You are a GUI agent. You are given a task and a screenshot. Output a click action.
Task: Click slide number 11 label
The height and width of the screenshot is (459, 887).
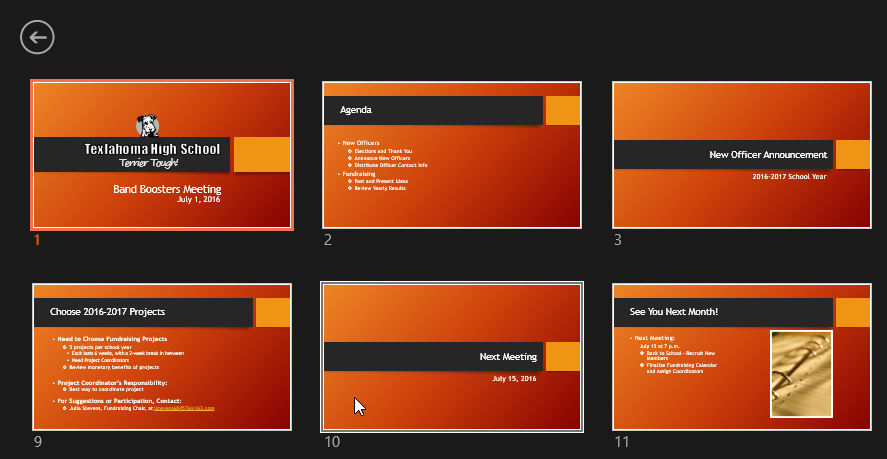pos(622,441)
